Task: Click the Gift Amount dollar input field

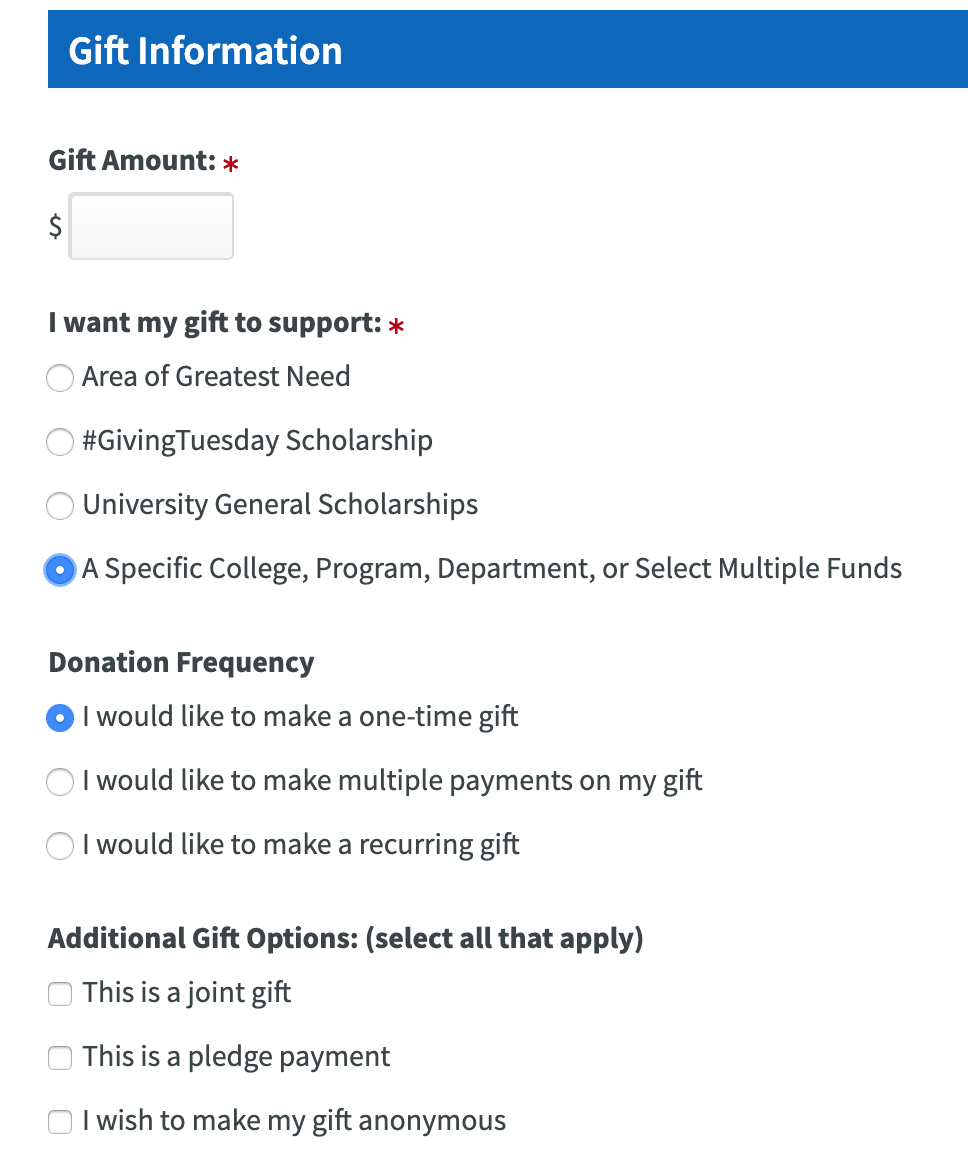Action: 151,227
